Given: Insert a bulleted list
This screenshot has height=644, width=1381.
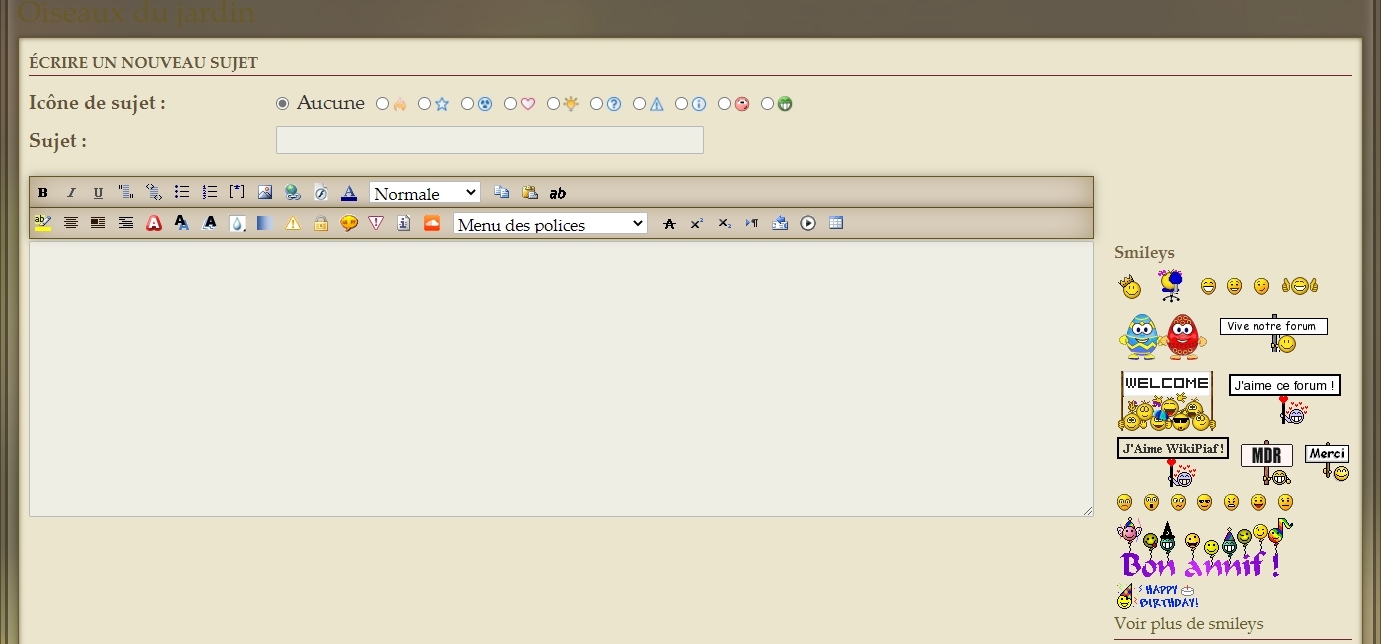Looking at the screenshot, I should [182, 192].
